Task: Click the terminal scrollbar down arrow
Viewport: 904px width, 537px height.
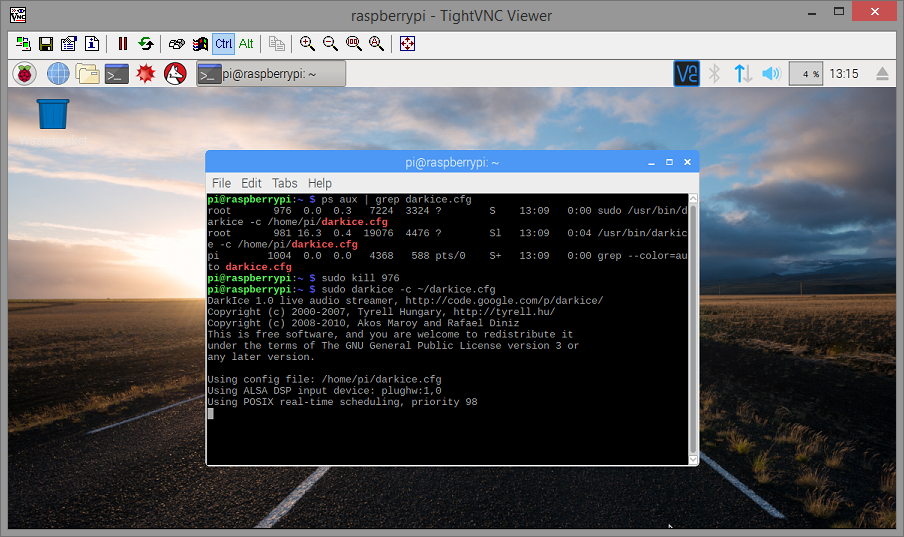Action: click(693, 460)
